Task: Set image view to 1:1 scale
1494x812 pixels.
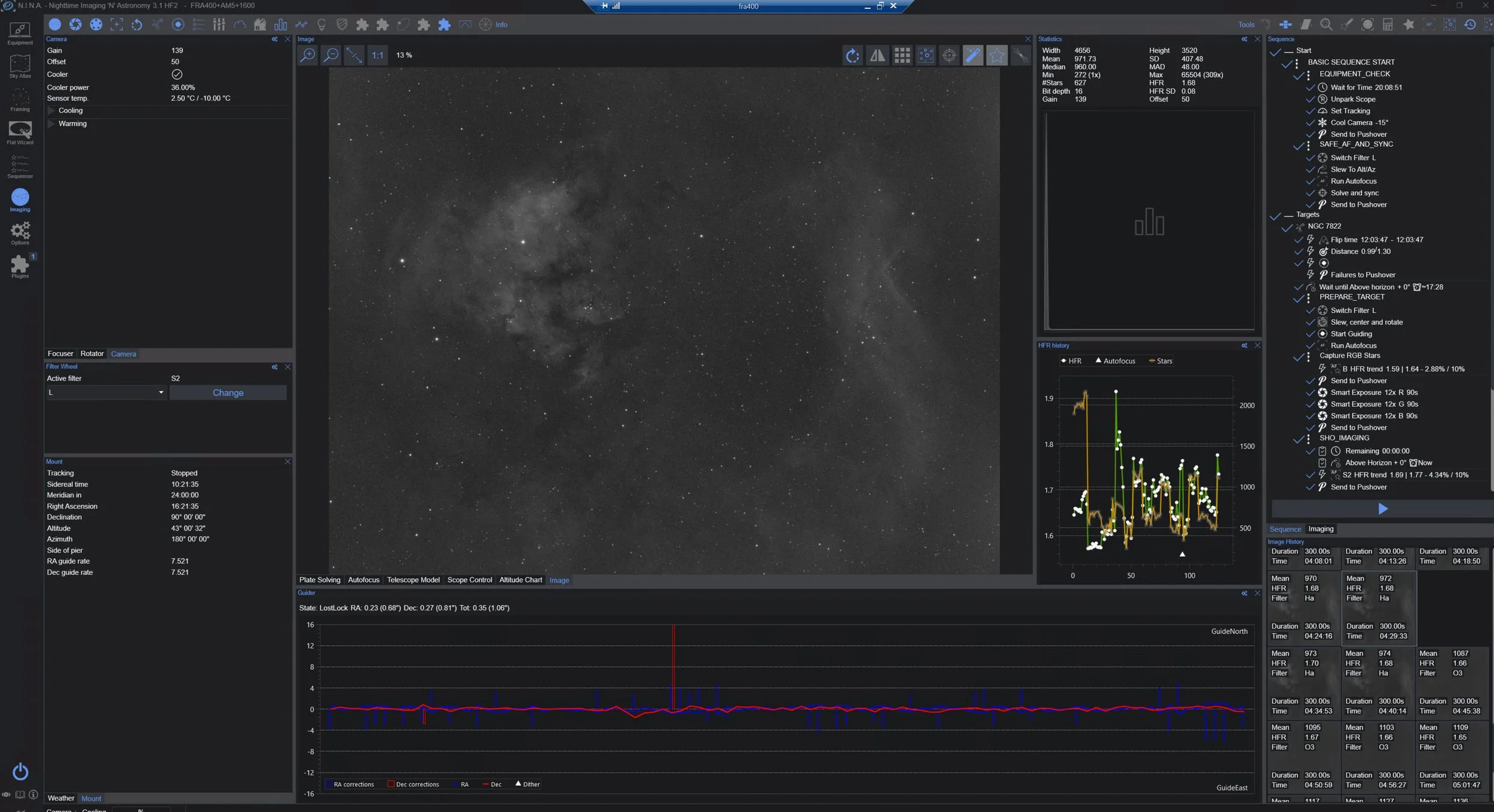Action: (378, 56)
